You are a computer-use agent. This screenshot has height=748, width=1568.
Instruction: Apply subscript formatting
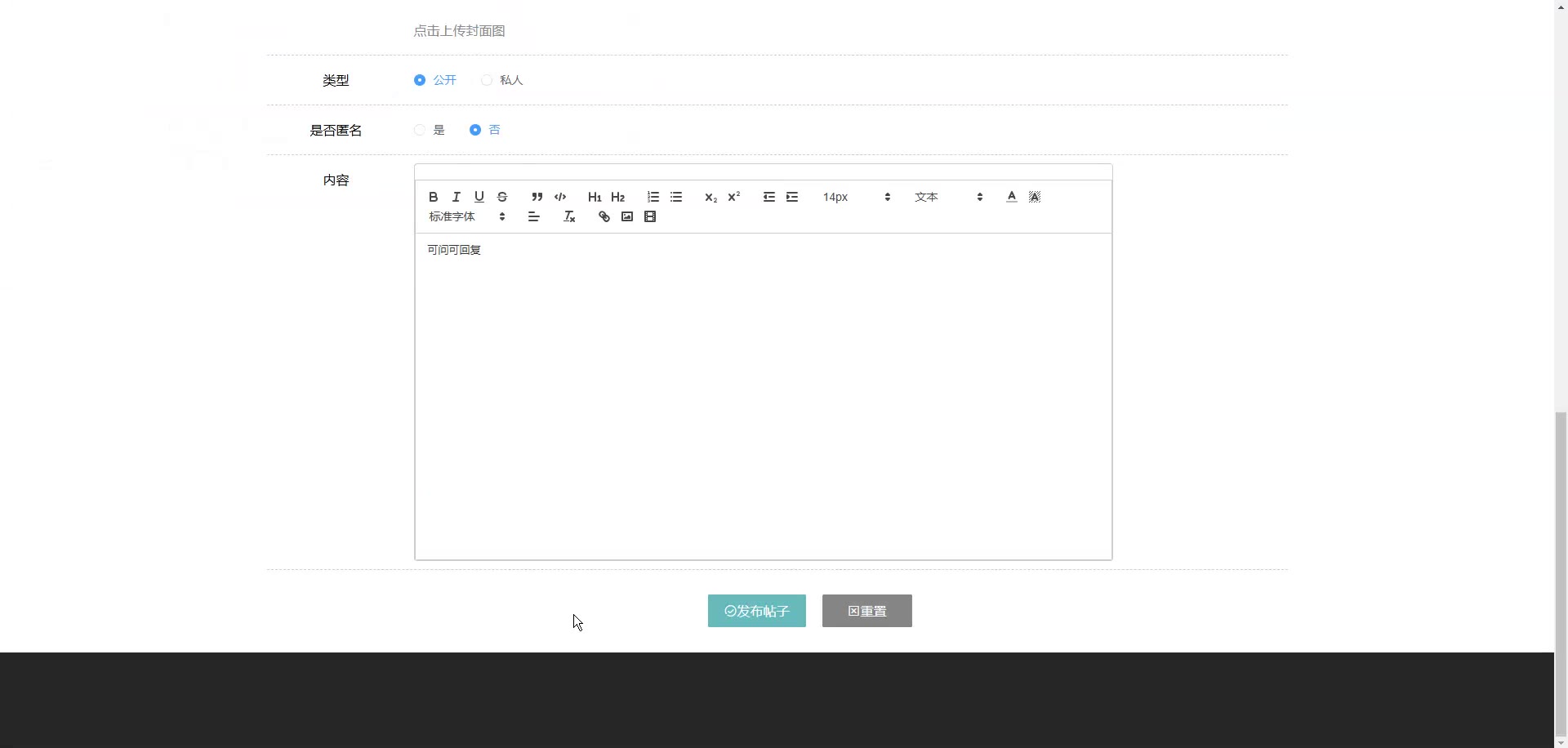click(x=710, y=197)
